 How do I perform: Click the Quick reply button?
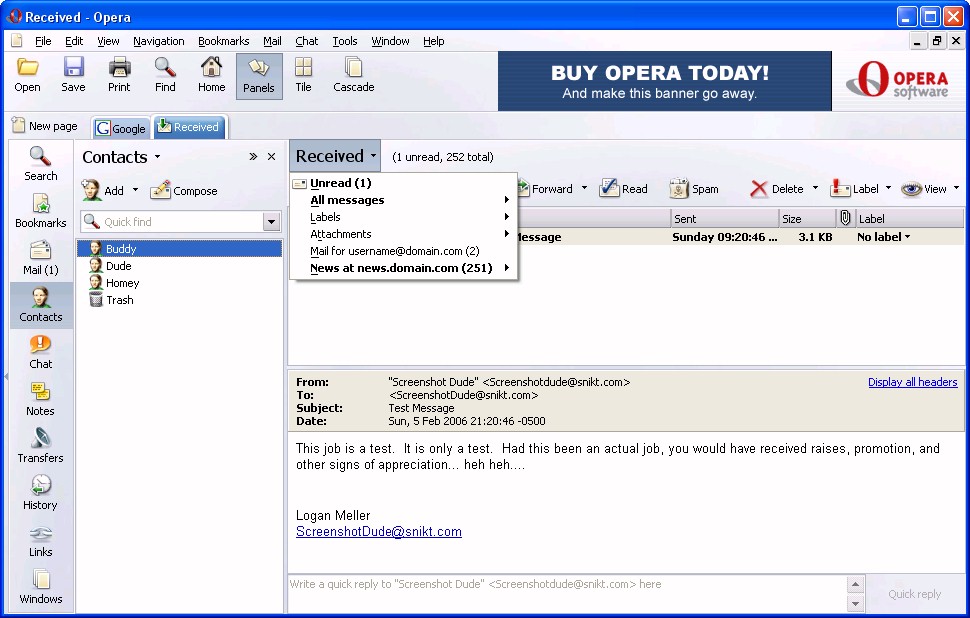click(914, 594)
